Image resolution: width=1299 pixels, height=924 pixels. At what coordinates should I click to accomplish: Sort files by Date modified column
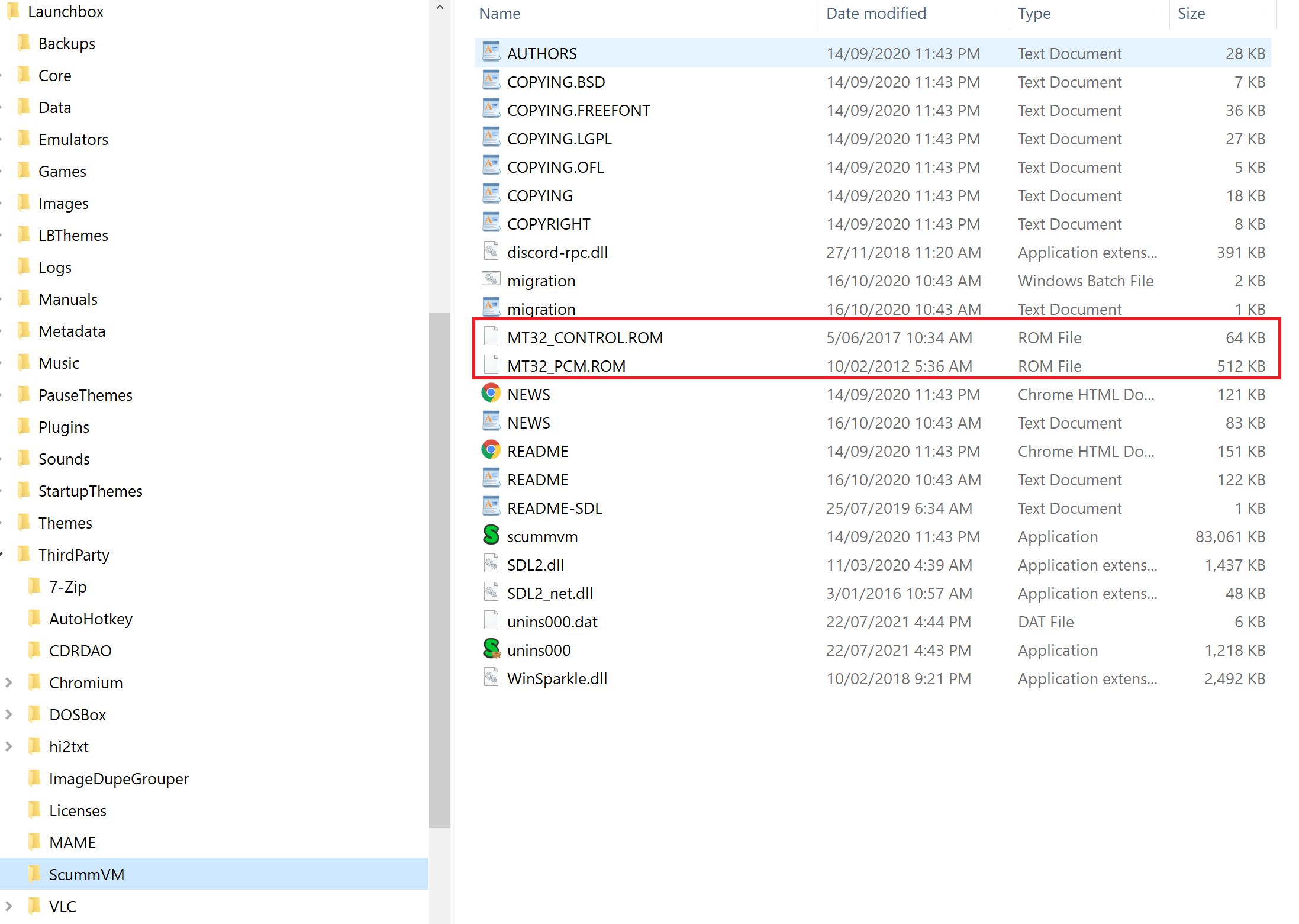pos(876,14)
